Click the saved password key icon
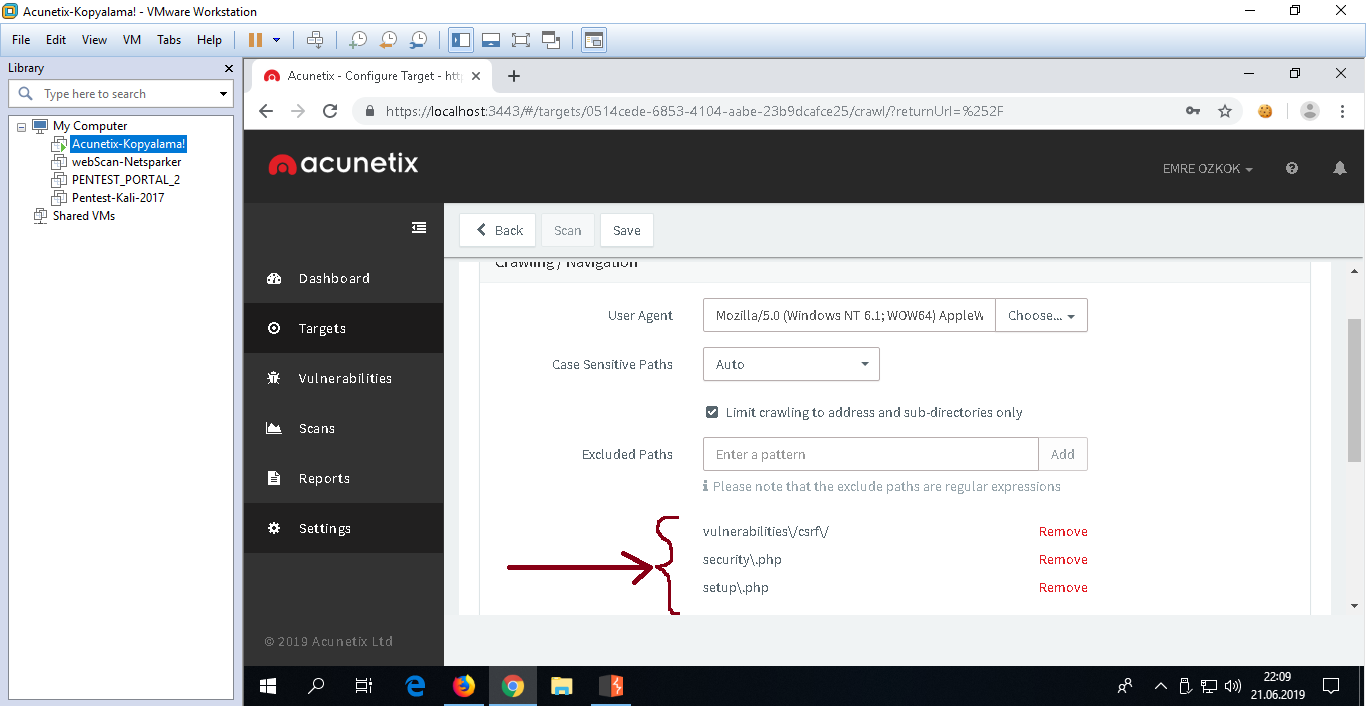 coord(1192,111)
